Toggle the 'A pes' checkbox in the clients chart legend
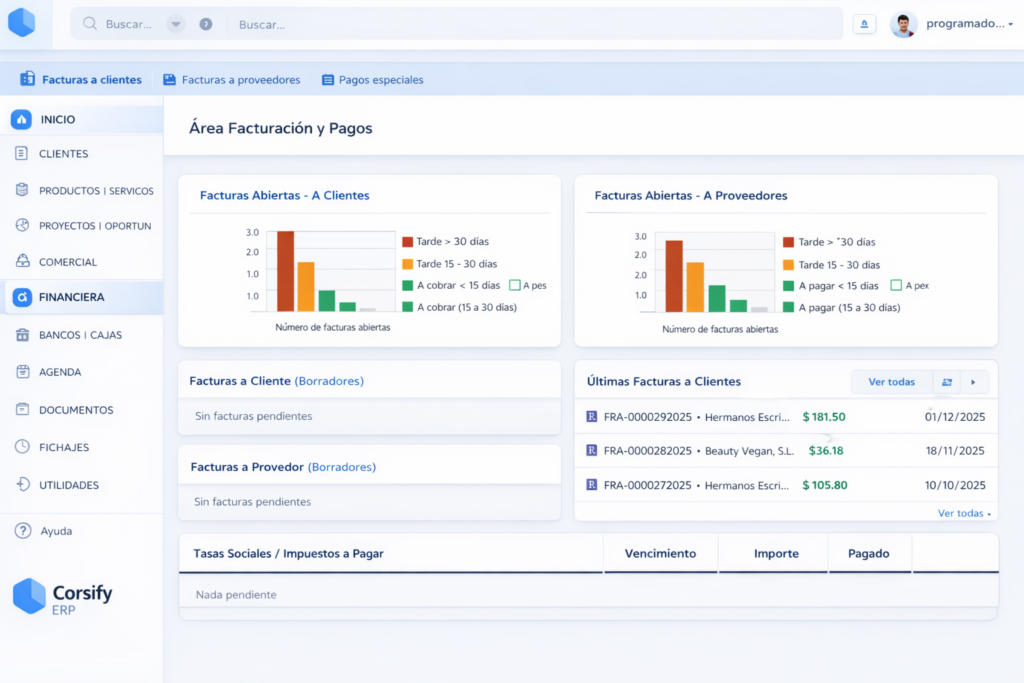 pyautogui.click(x=514, y=285)
